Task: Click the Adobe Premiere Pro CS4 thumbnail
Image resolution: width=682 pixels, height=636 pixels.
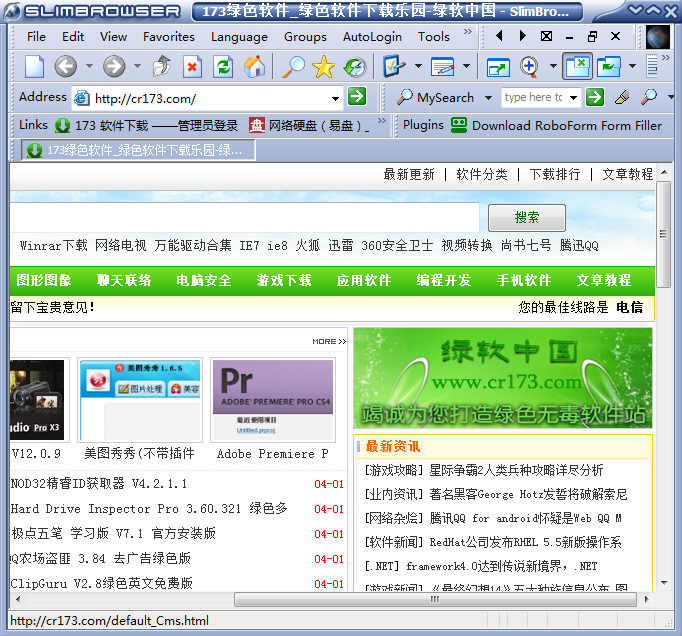Action: tap(273, 399)
